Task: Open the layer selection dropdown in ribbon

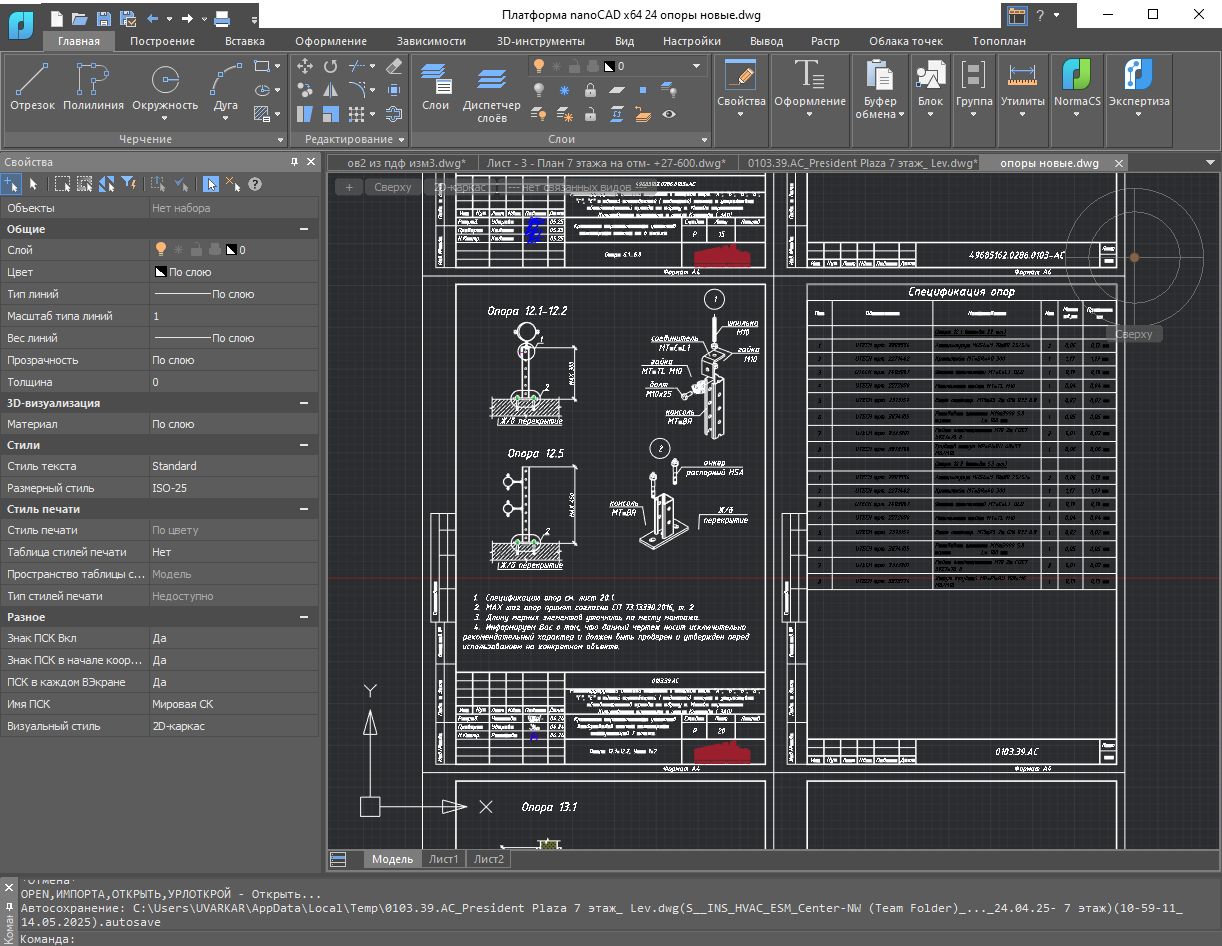Action: [x=697, y=66]
